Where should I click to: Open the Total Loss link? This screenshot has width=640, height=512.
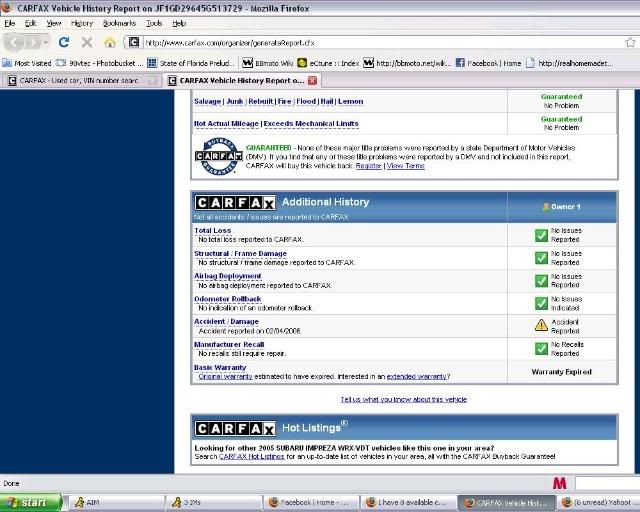click(x=213, y=230)
